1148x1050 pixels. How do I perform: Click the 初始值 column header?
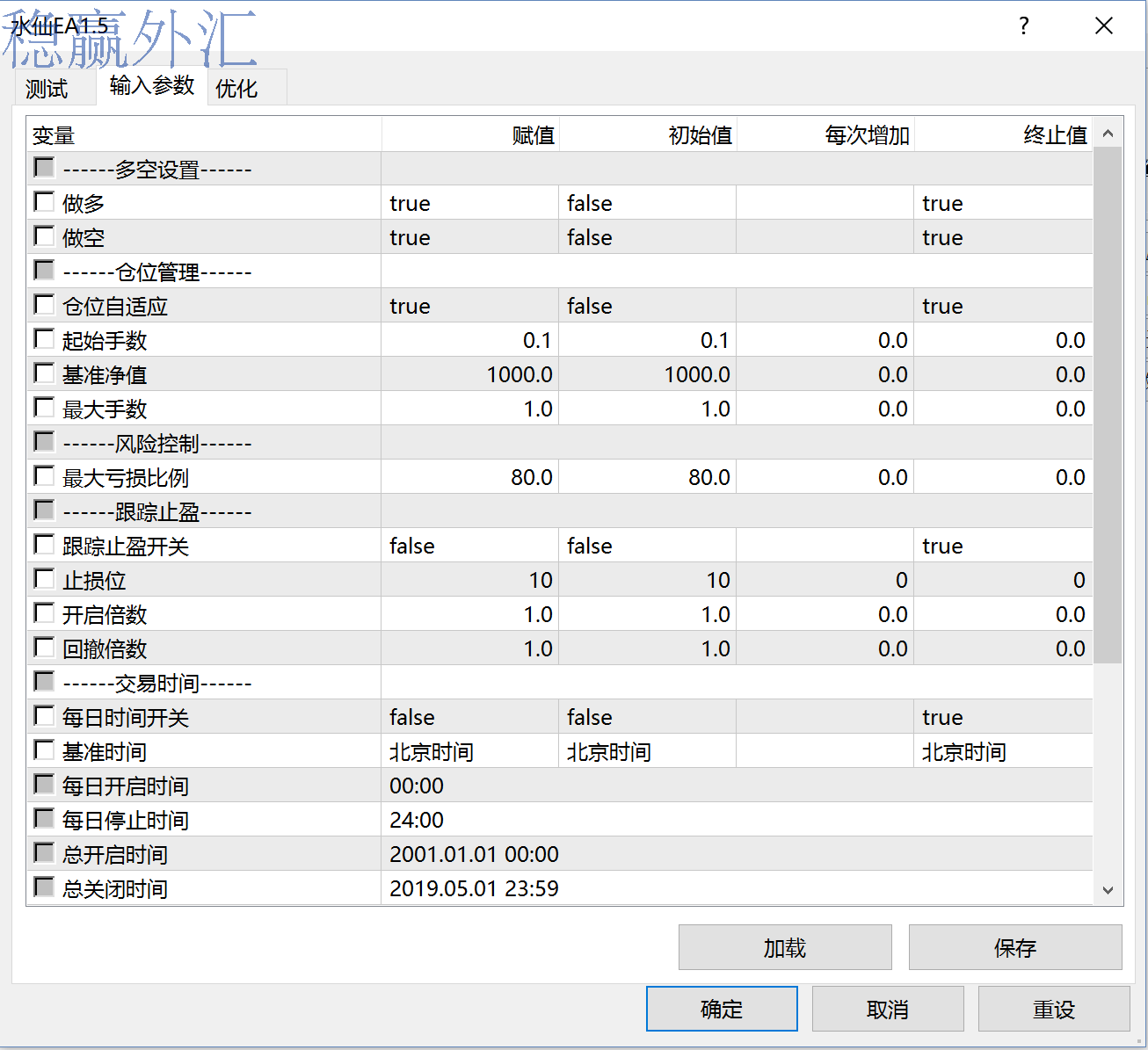(x=648, y=134)
